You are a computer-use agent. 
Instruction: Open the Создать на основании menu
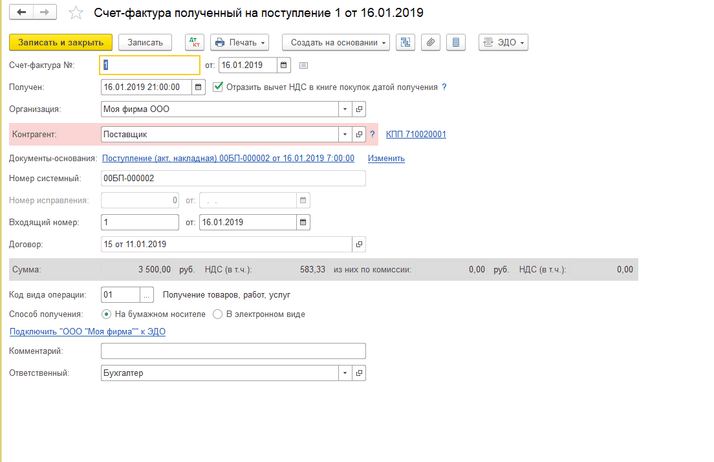pos(336,43)
